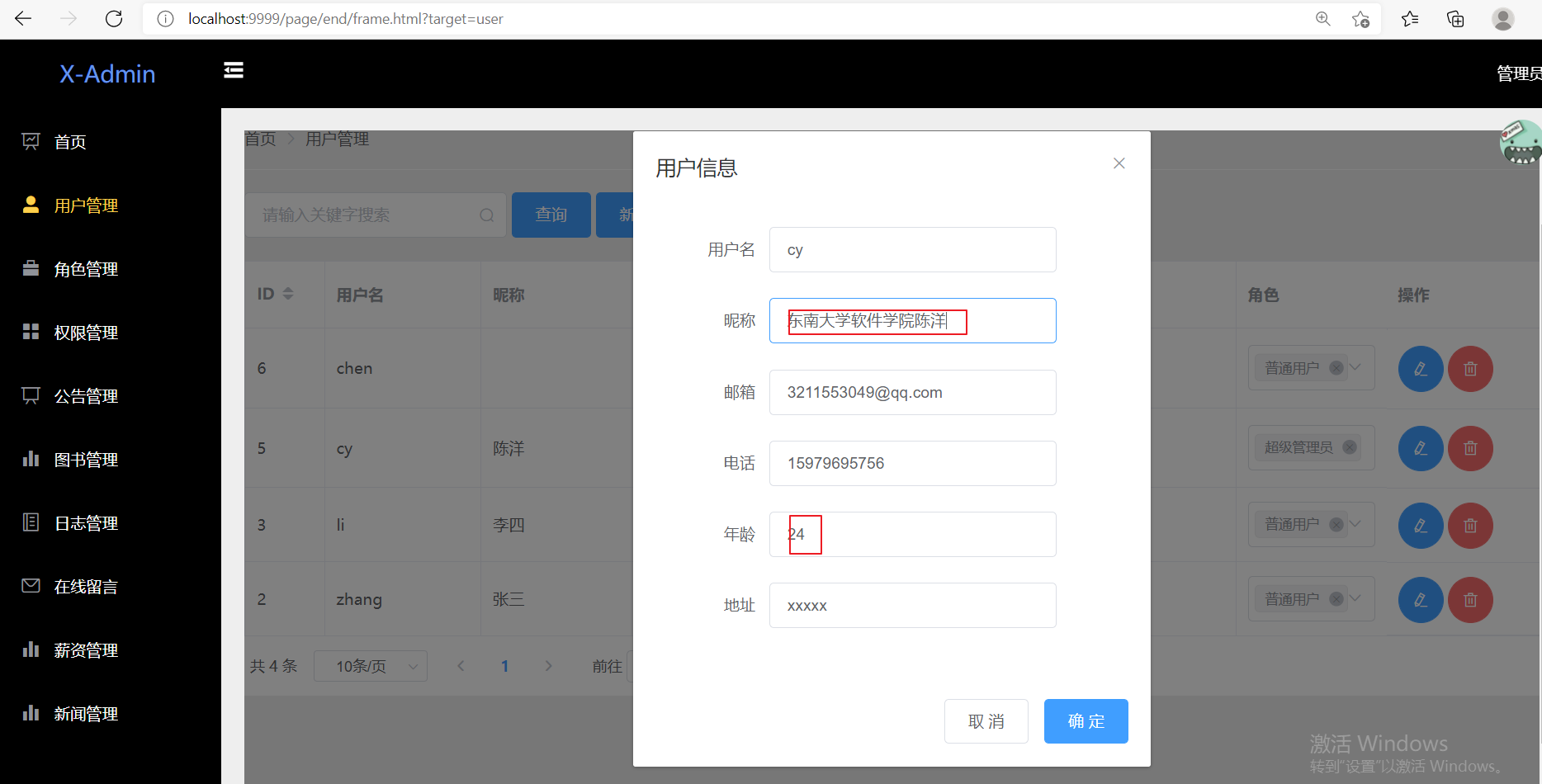Click the 邮箱 input field
1542x784 pixels.
(x=913, y=392)
